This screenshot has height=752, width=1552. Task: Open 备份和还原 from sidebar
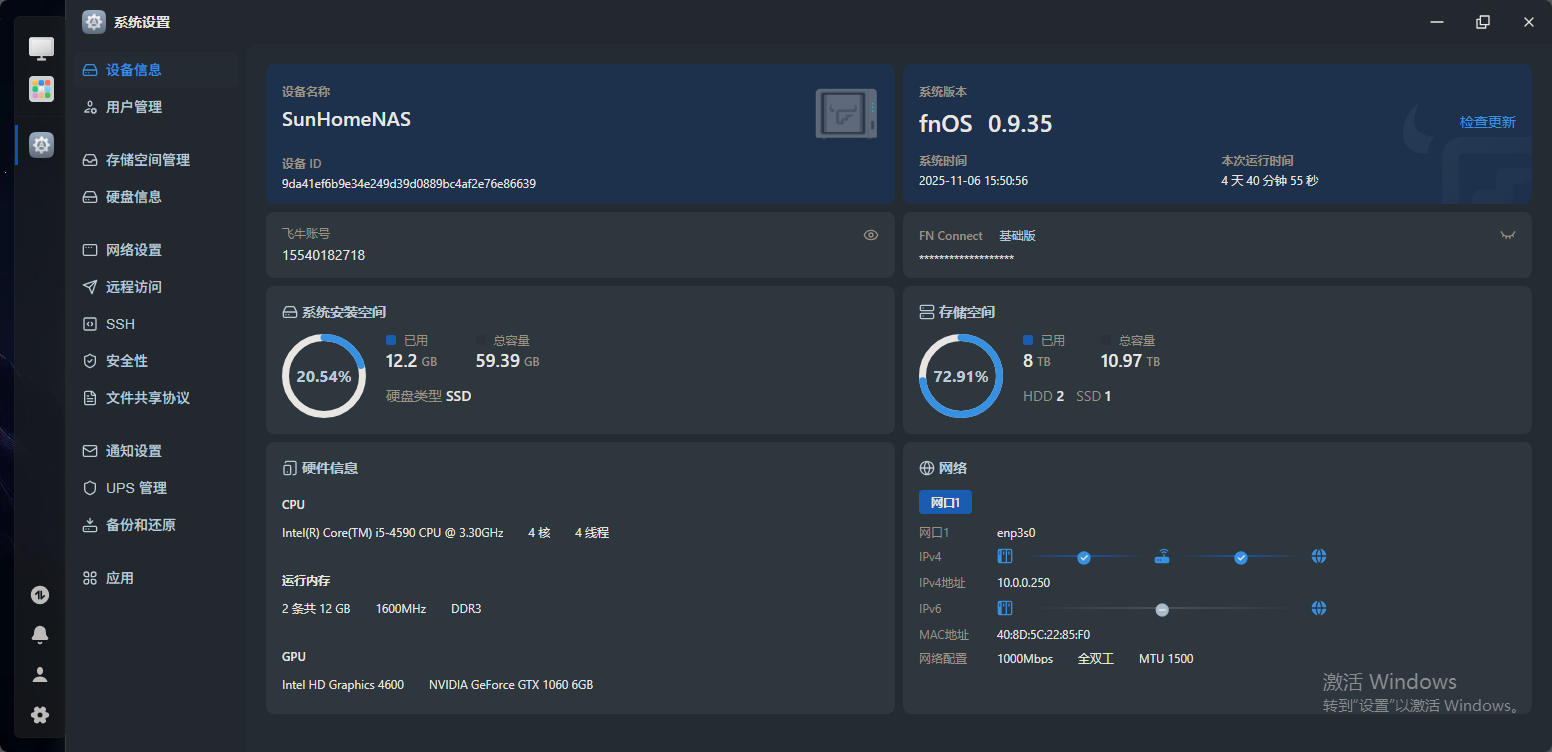[x=140, y=525]
